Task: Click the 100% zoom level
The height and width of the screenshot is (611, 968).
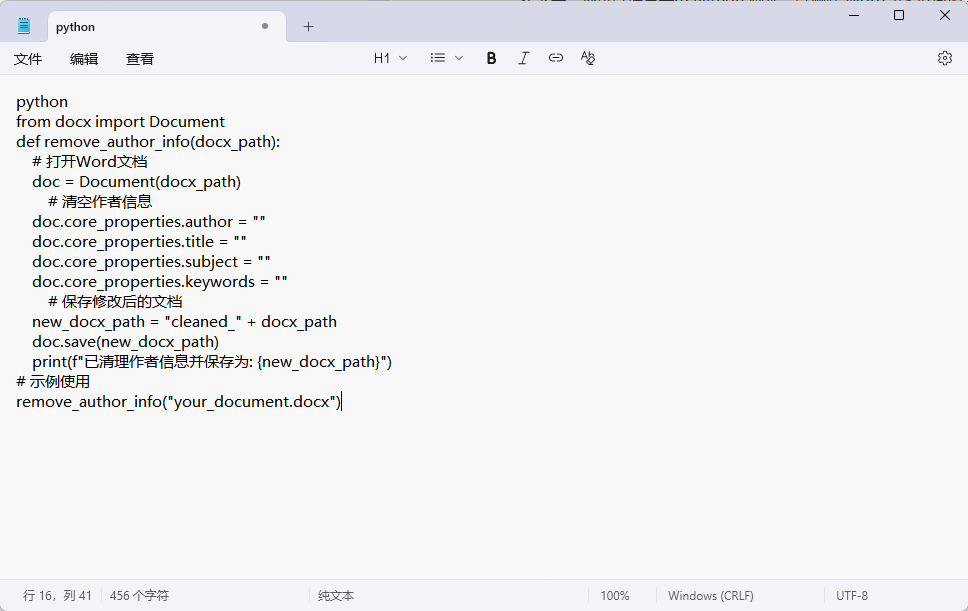Action: point(615,596)
